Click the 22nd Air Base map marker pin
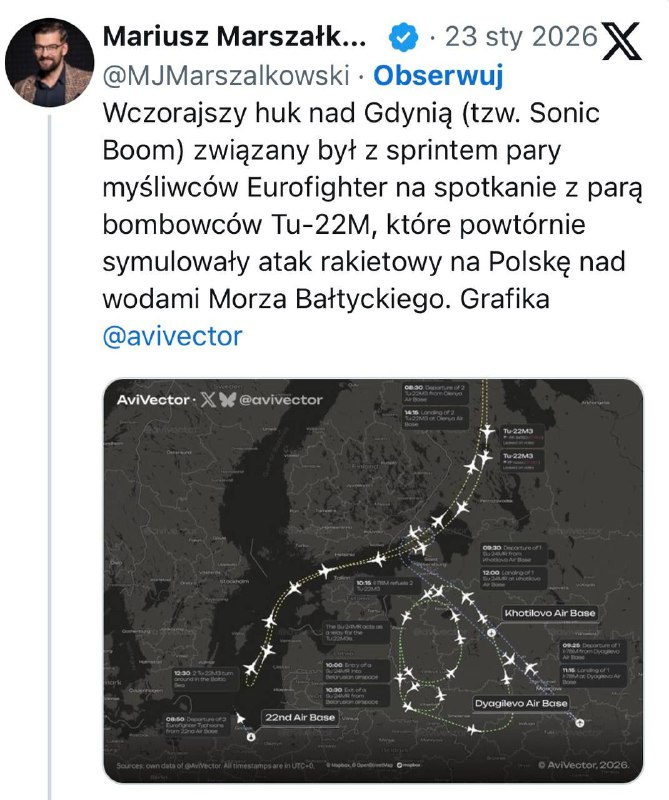Viewport: 669px width, 800px height. tap(251, 737)
